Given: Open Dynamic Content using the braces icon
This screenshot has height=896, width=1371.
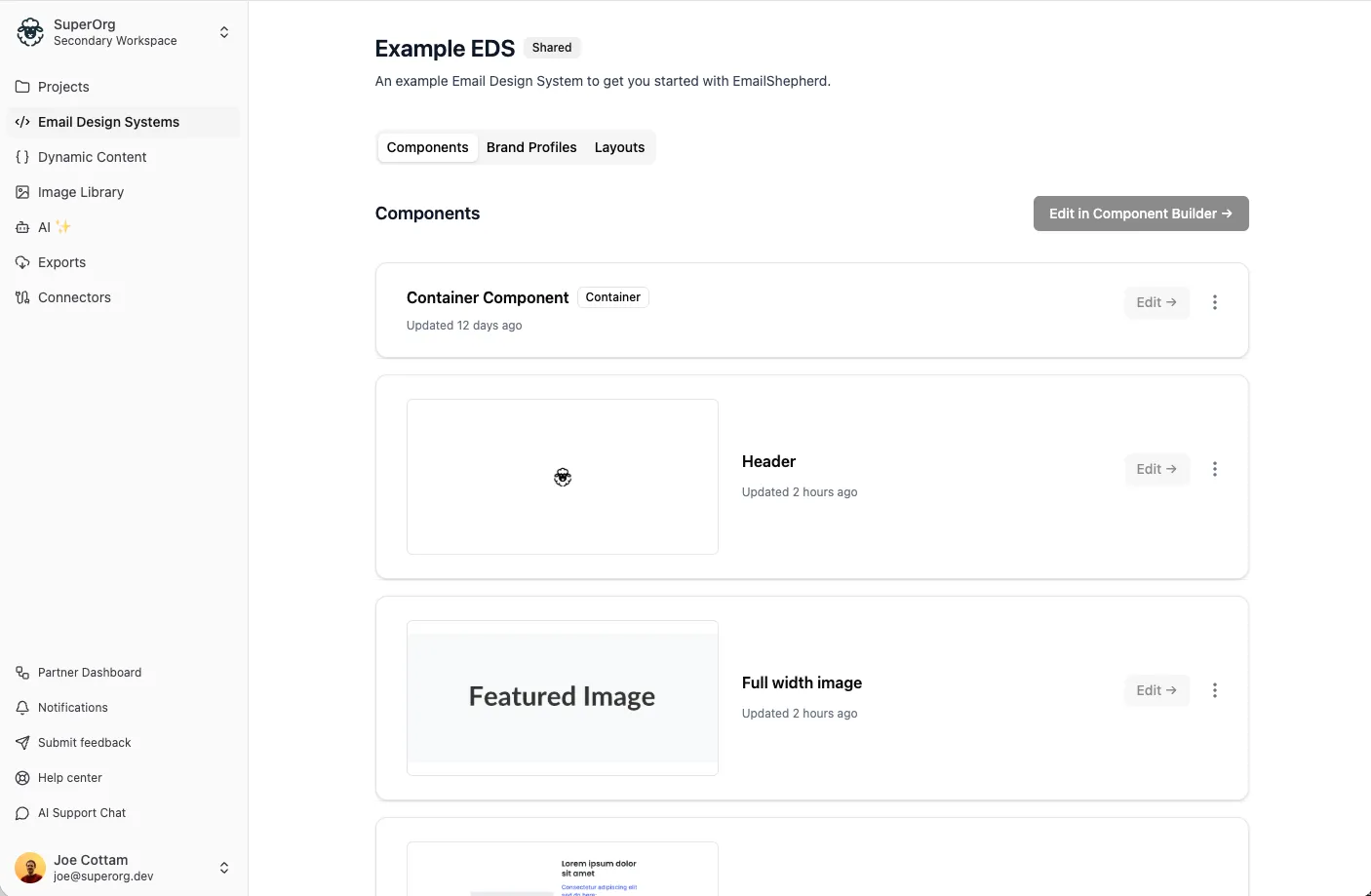Looking at the screenshot, I should (x=21, y=157).
